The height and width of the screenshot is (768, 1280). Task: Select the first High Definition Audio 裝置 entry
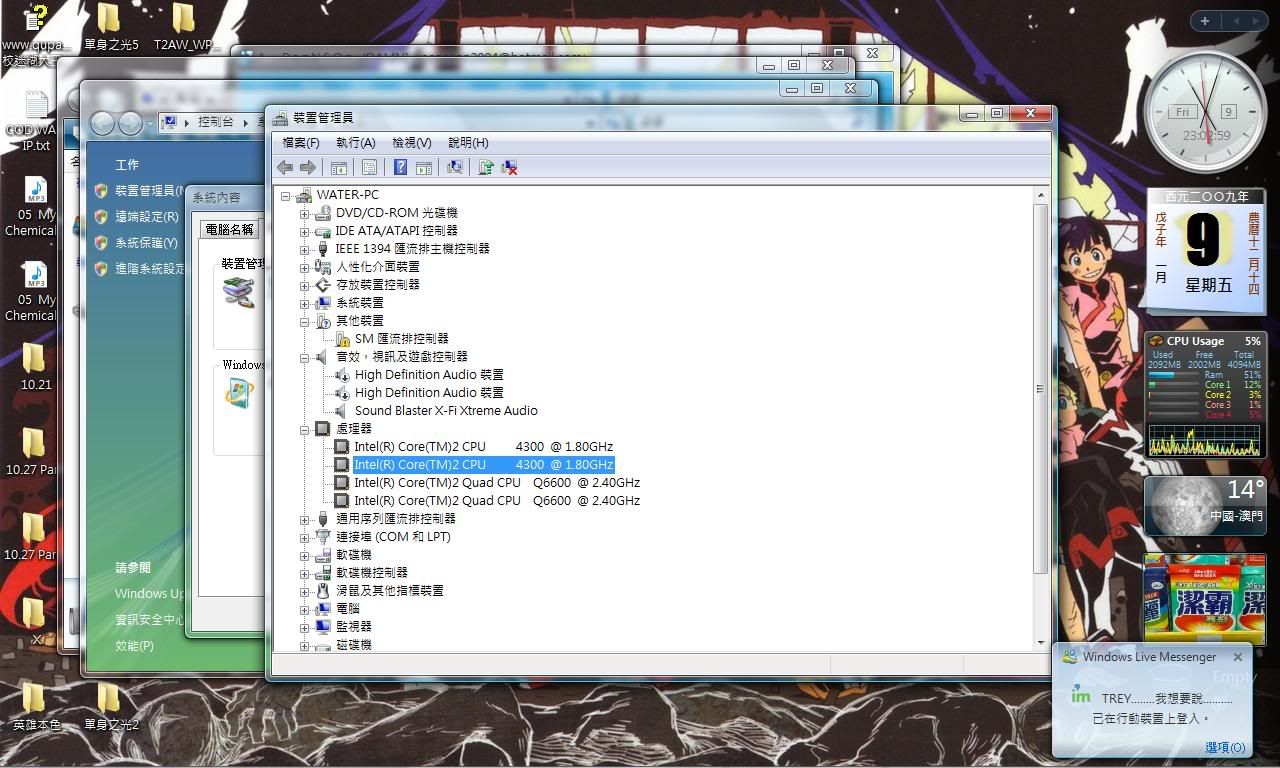[429, 375]
